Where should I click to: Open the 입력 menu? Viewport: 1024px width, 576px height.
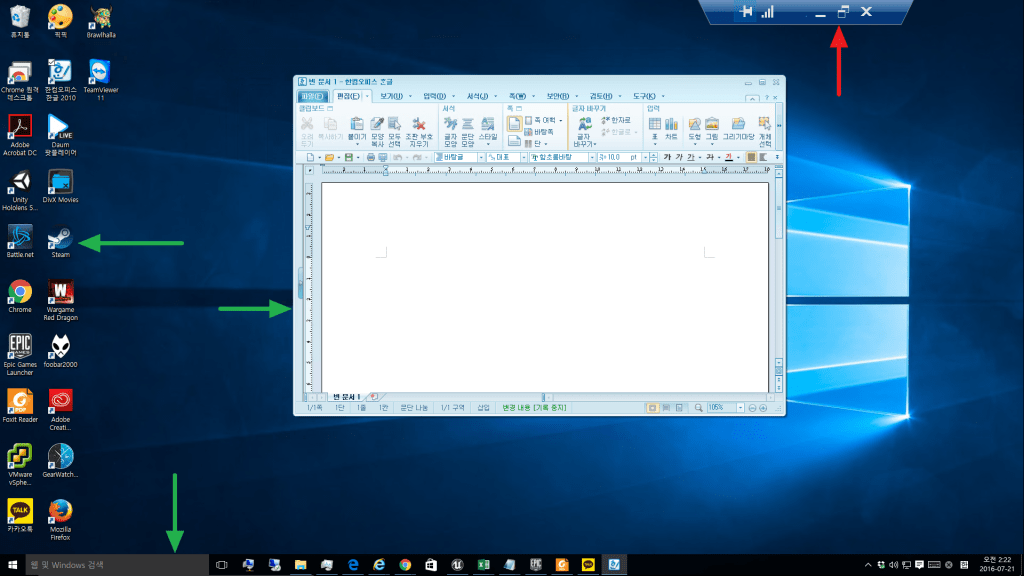433,96
